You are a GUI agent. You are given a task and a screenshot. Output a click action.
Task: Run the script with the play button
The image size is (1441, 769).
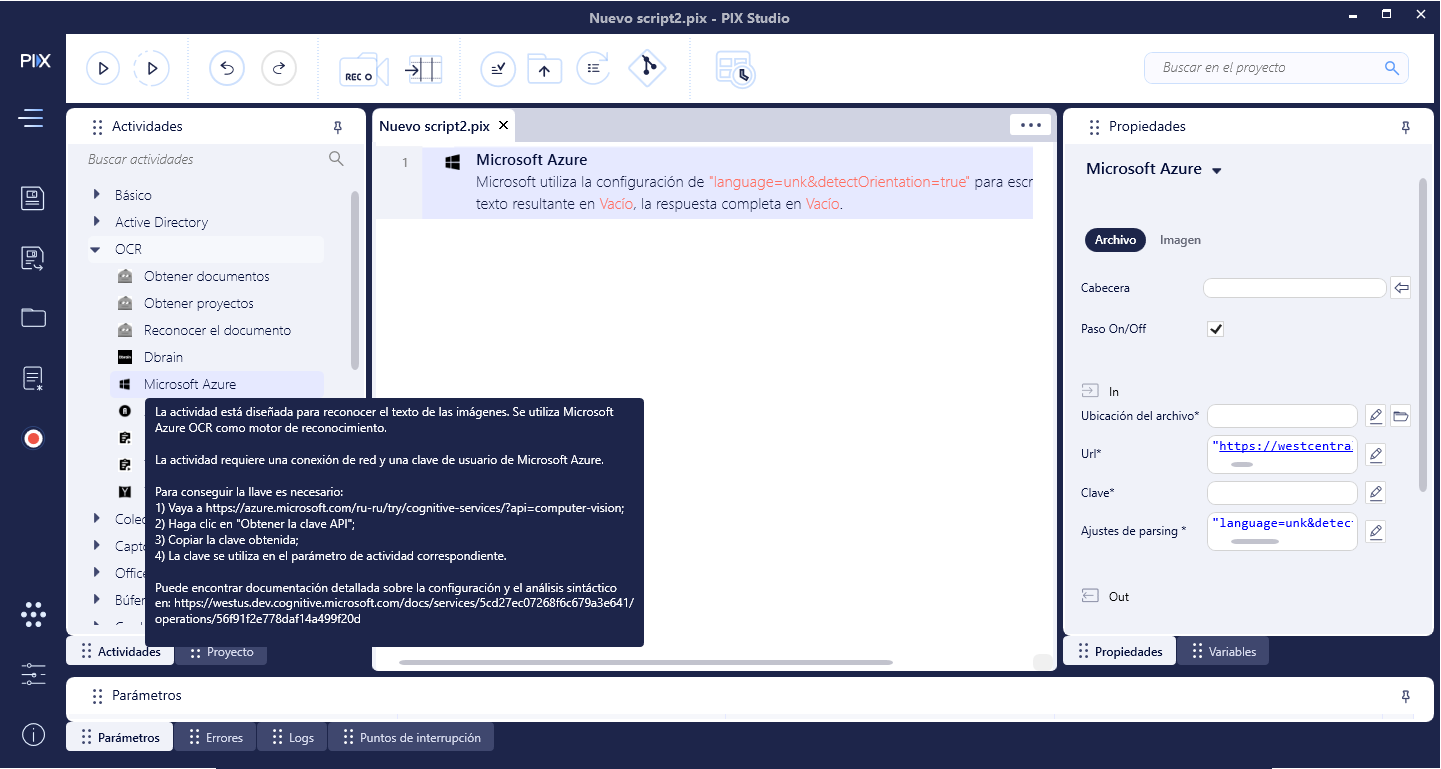point(103,68)
